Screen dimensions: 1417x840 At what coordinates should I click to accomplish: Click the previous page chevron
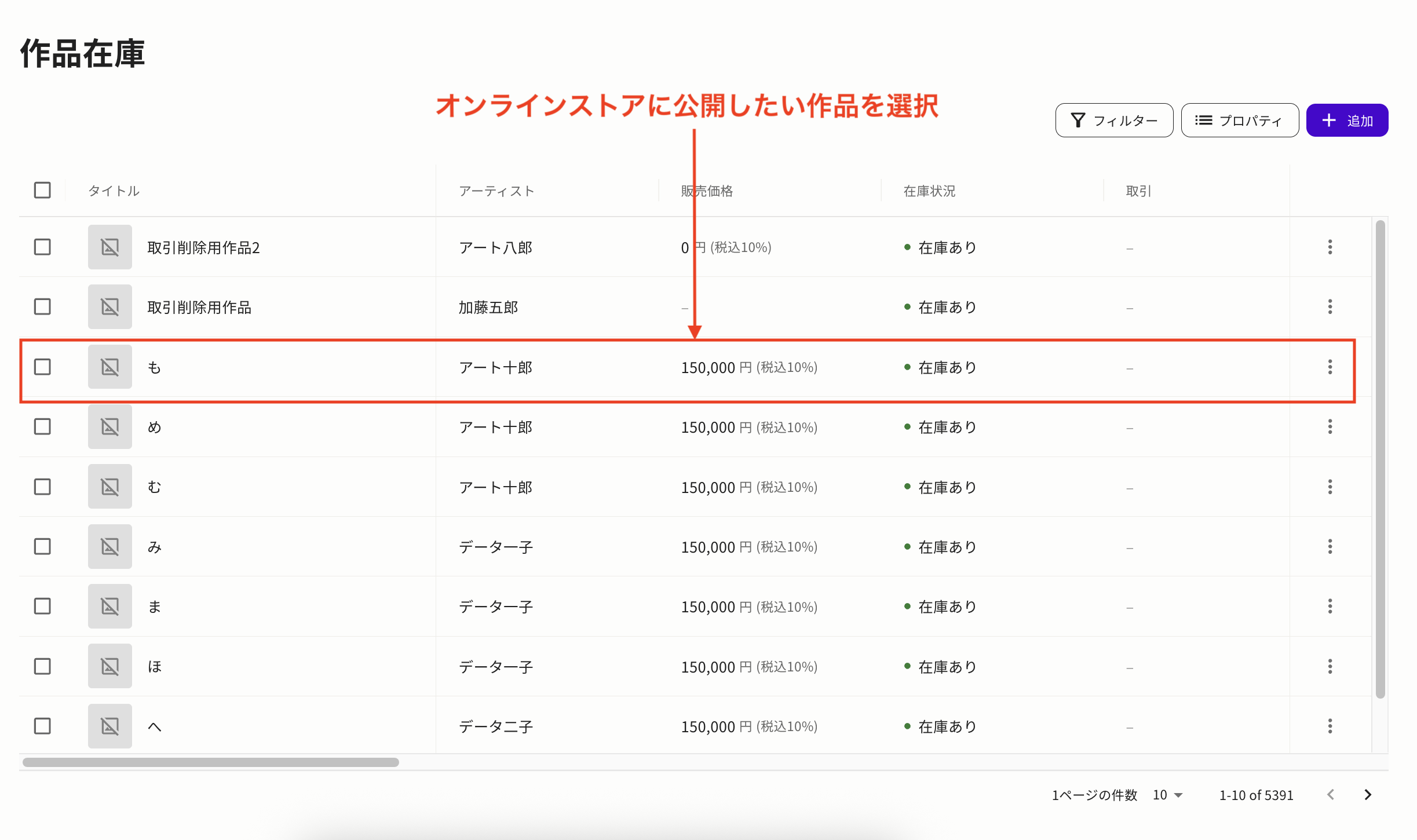[1331, 795]
